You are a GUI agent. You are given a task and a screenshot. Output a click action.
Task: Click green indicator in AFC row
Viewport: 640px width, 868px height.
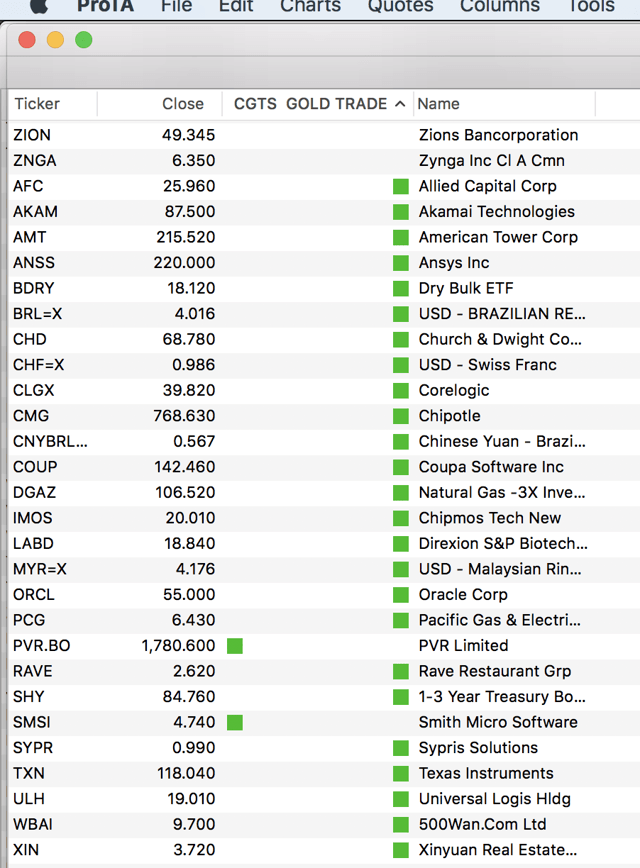pyautogui.click(x=401, y=187)
